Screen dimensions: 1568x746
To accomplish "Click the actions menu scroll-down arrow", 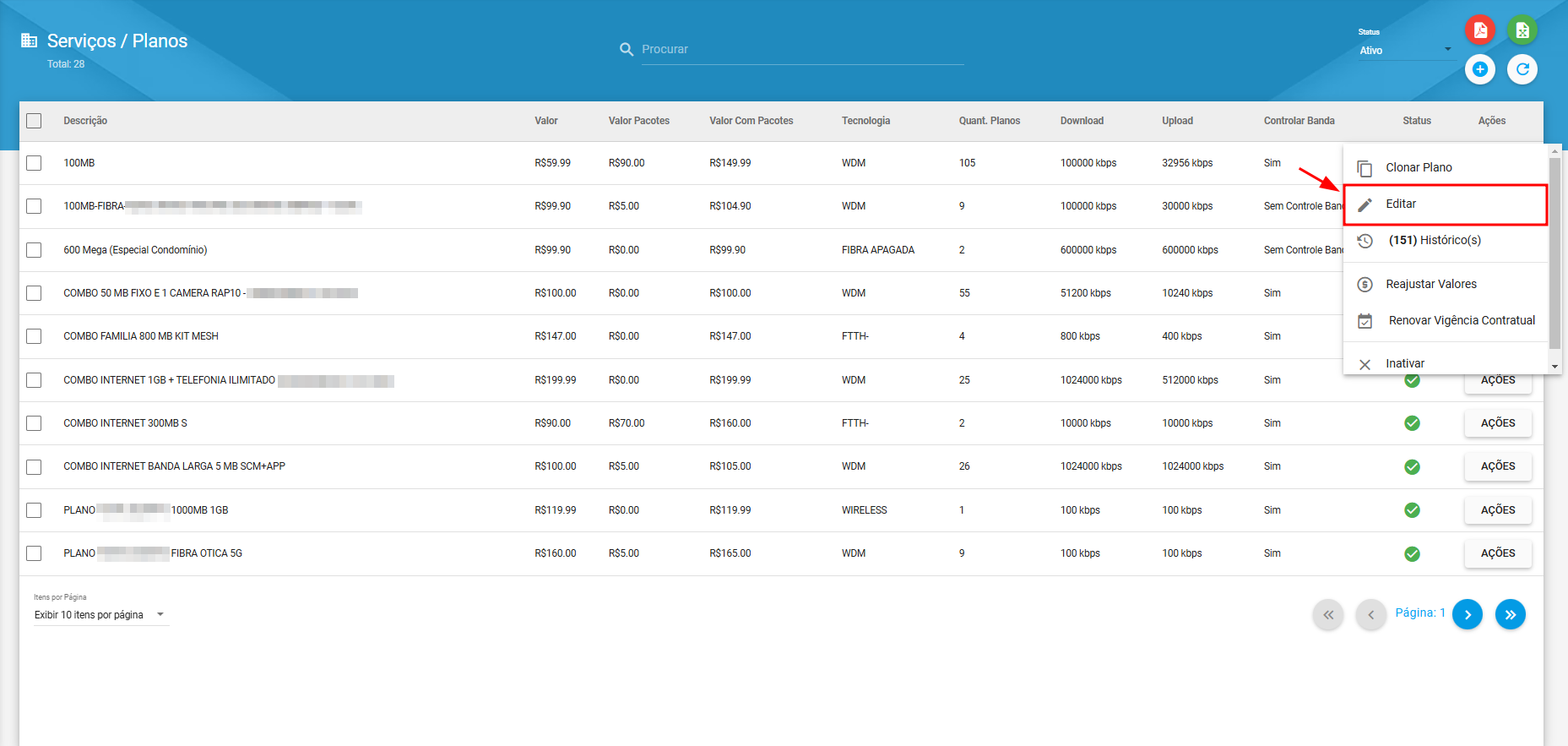I will (1554, 367).
